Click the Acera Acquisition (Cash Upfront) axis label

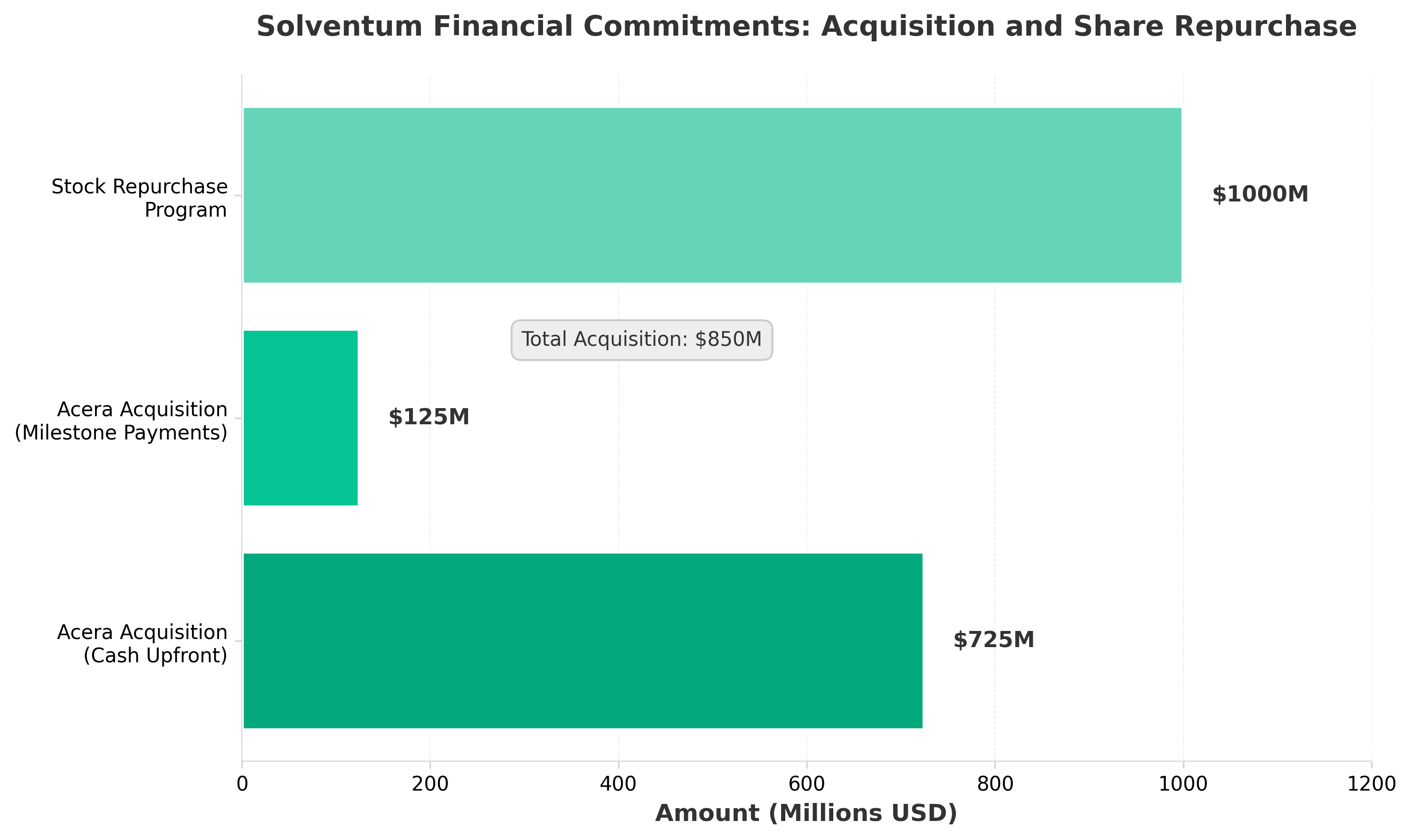[x=142, y=644]
